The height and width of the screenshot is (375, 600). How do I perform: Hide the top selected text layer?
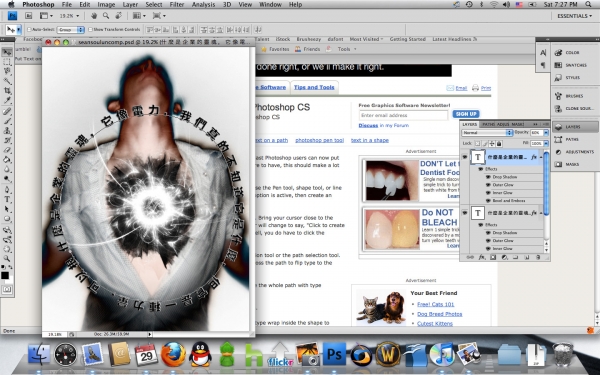pyautogui.click(x=465, y=157)
